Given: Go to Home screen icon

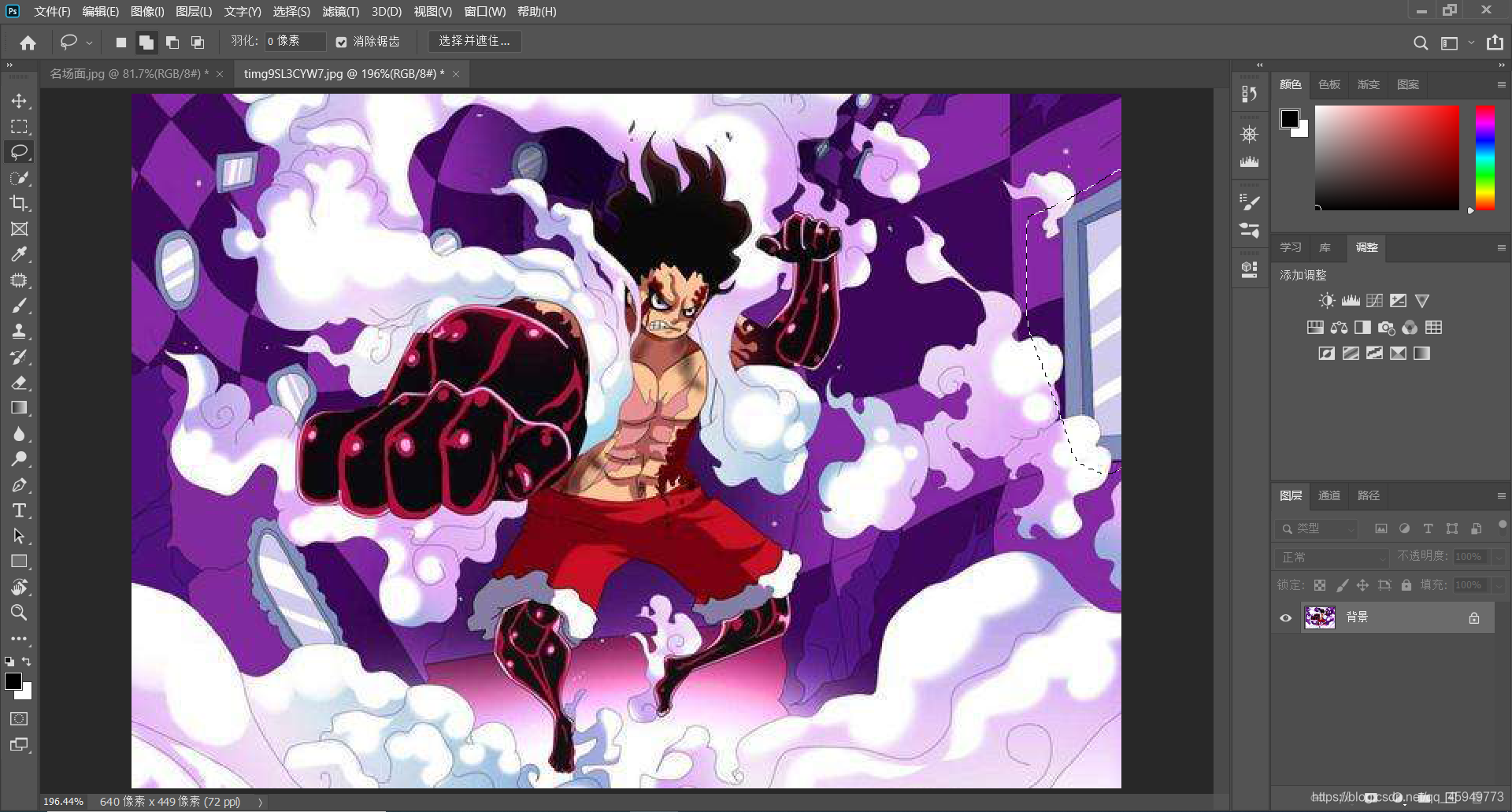Looking at the screenshot, I should coord(28,43).
